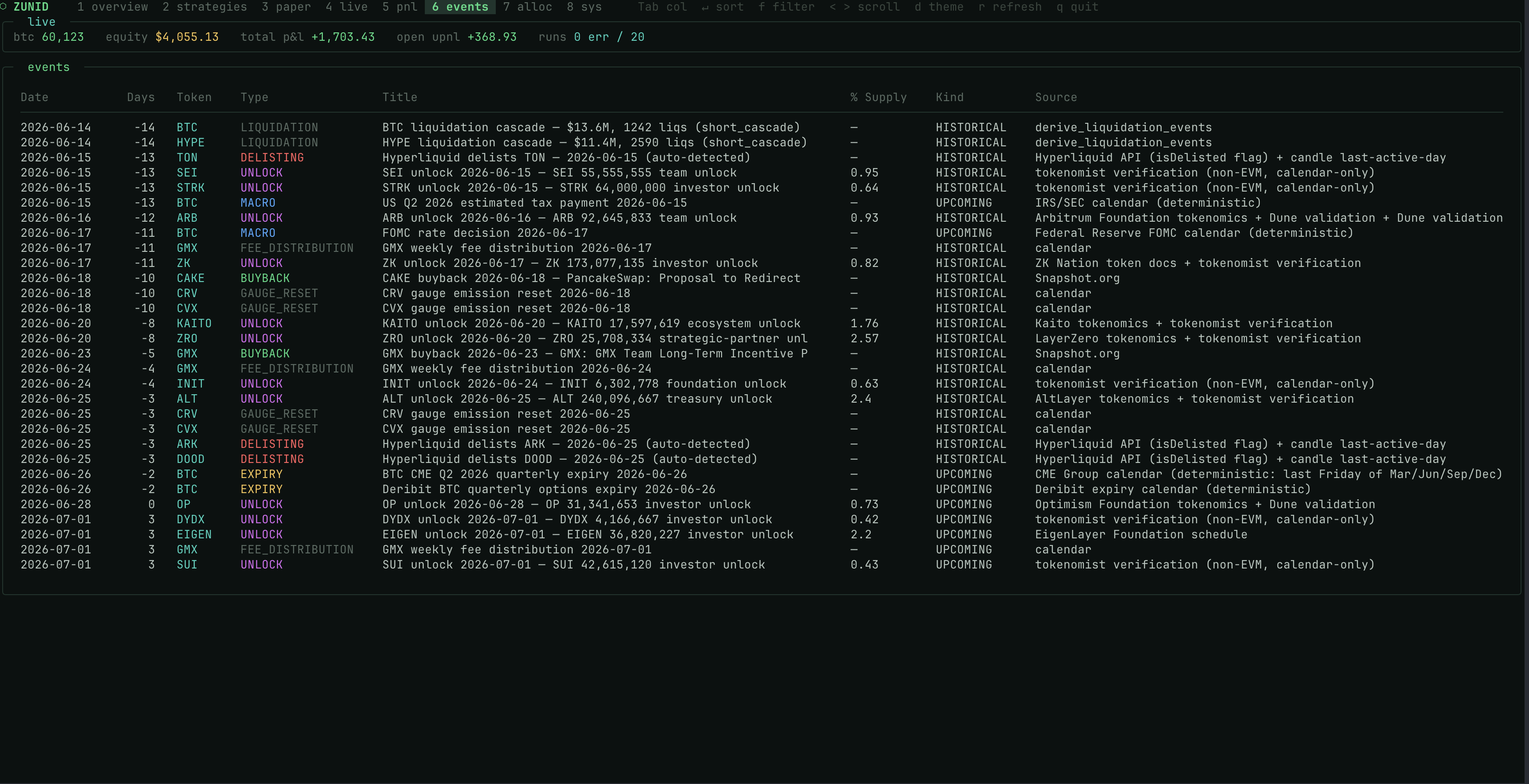This screenshot has height=784, width=1529.
Task: Sort by the Token column header
Action: tap(194, 97)
